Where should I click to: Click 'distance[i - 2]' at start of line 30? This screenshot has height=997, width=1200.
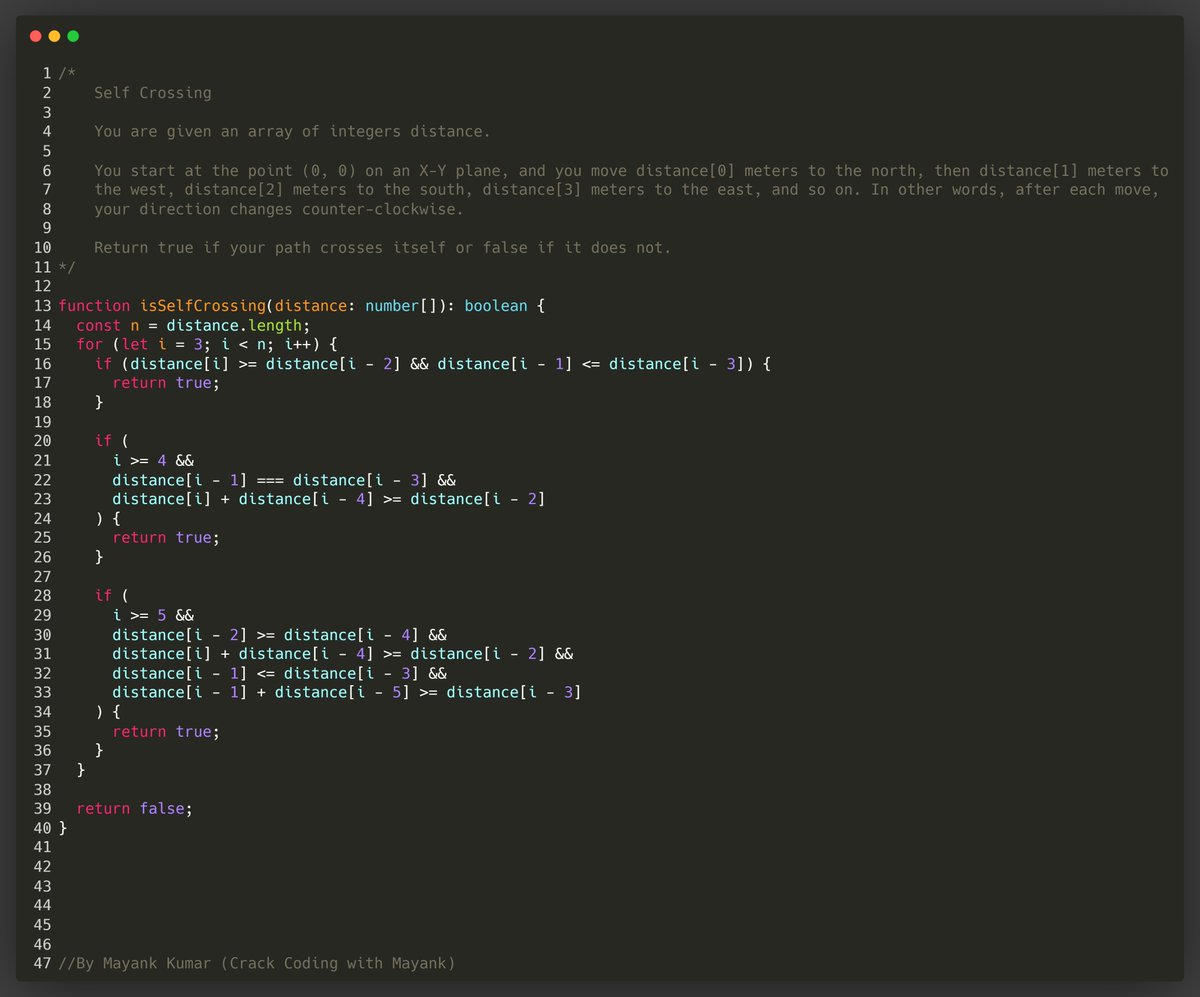[180, 635]
